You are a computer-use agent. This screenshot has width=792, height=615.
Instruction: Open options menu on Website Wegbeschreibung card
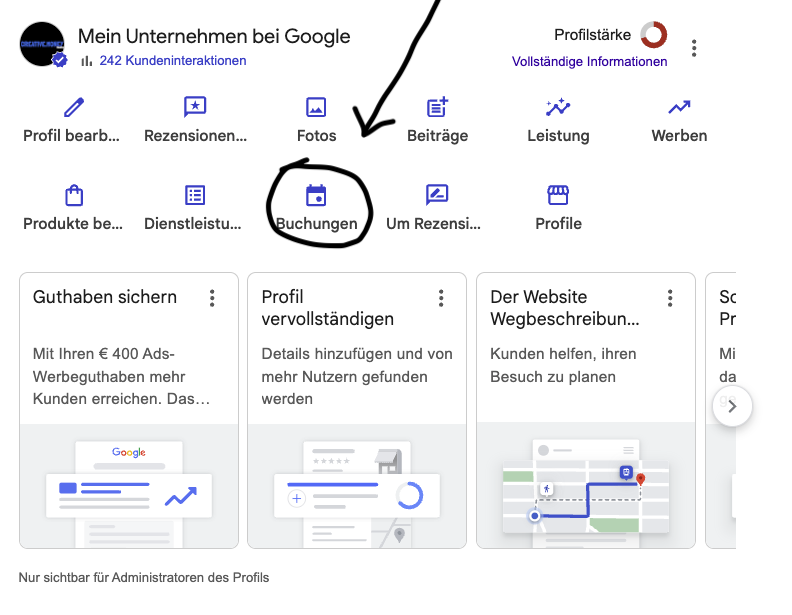click(x=670, y=298)
